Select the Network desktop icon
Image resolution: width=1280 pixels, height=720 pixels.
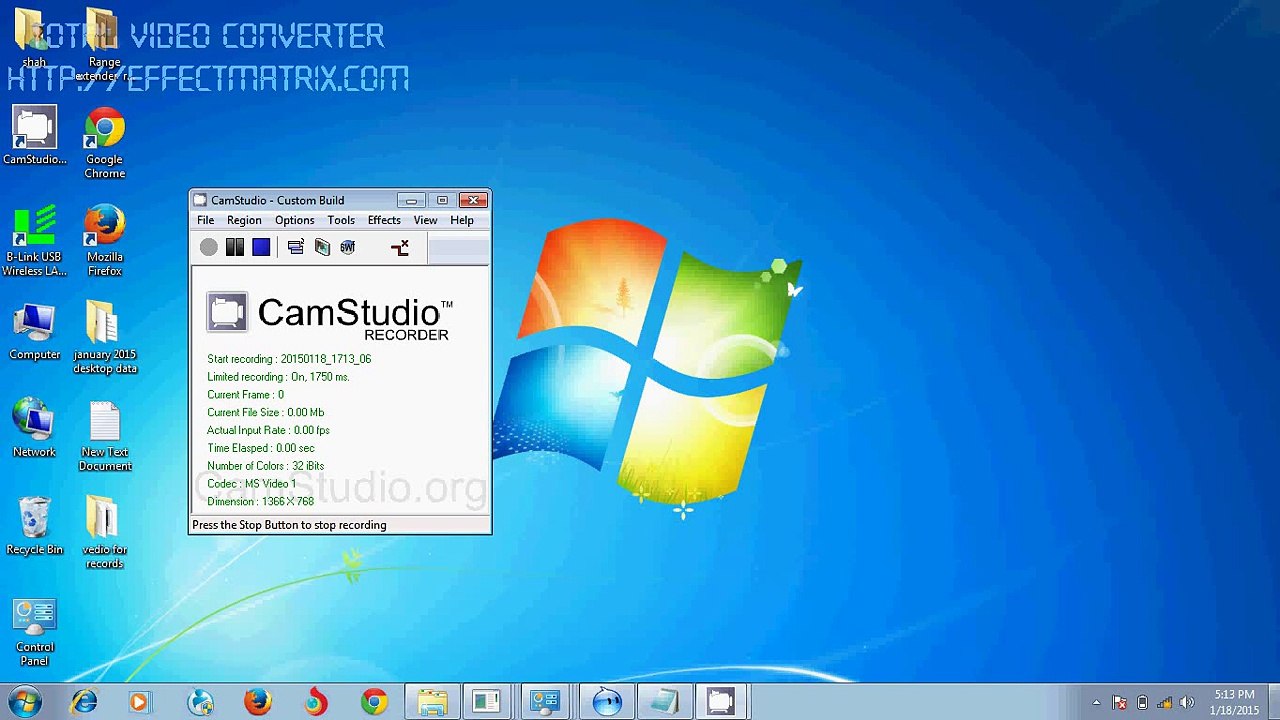(x=34, y=428)
